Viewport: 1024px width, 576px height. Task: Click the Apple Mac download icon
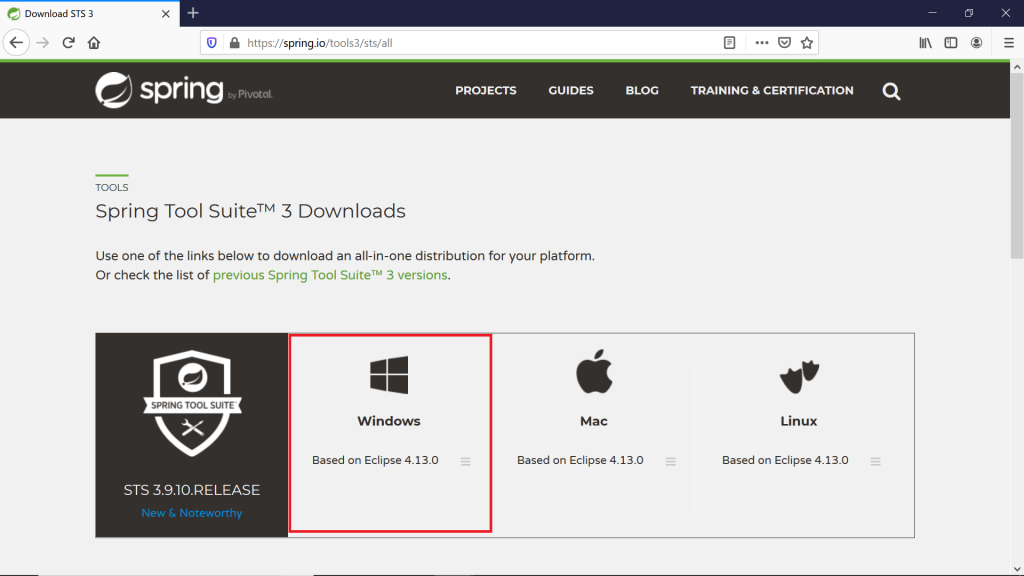tap(594, 372)
